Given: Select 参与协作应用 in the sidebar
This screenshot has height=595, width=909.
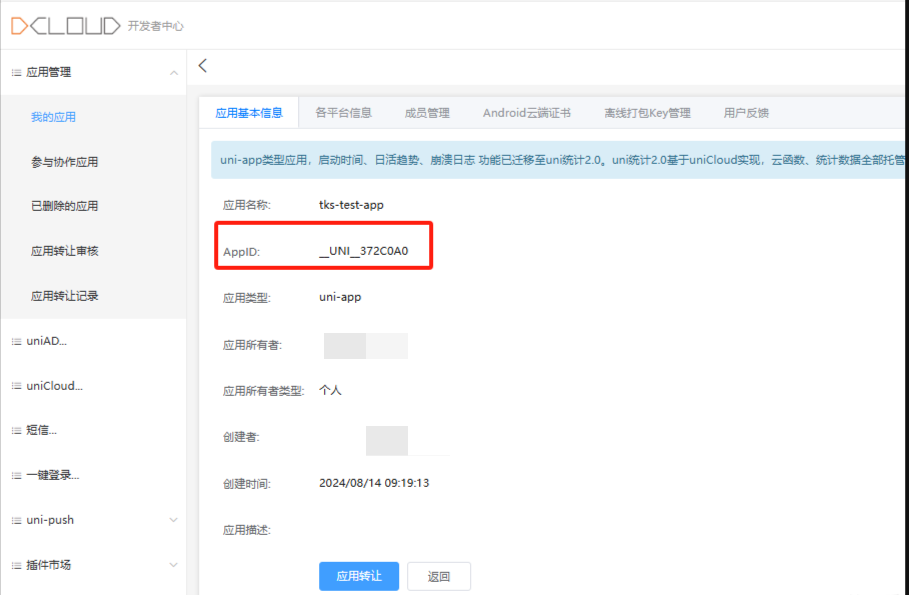Looking at the screenshot, I should click(64, 162).
